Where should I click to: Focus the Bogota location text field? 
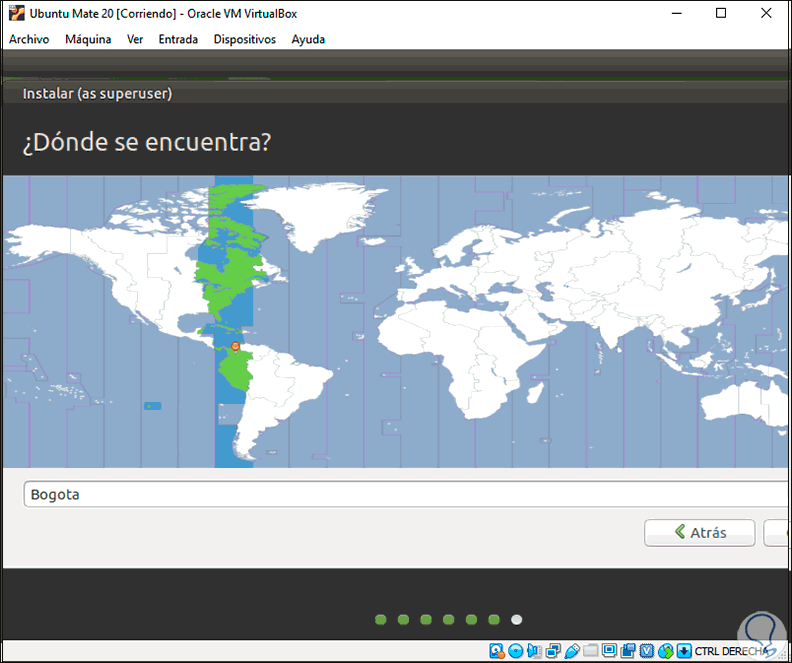click(x=406, y=494)
